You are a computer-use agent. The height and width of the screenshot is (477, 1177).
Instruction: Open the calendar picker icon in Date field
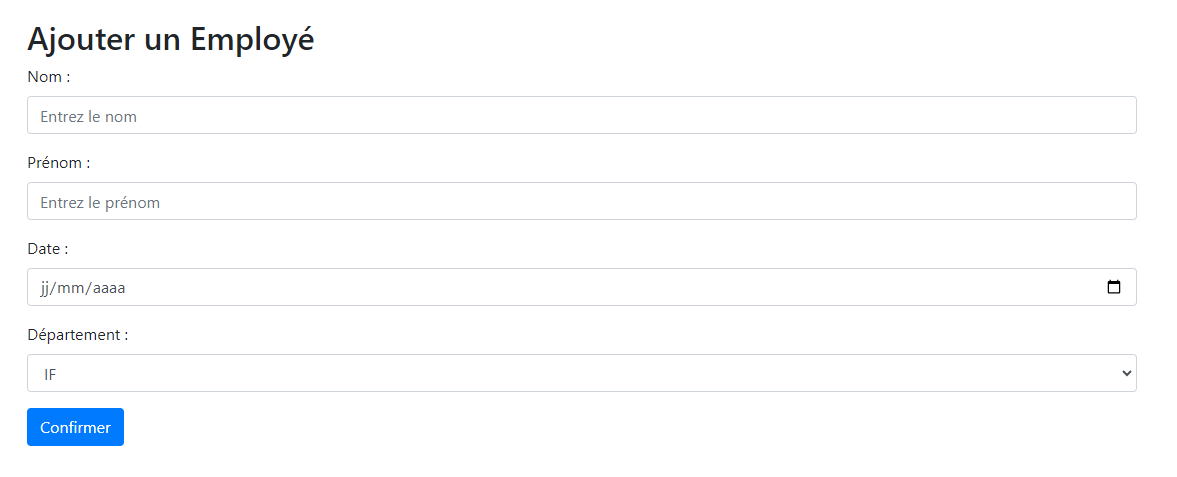pyautogui.click(x=1114, y=287)
